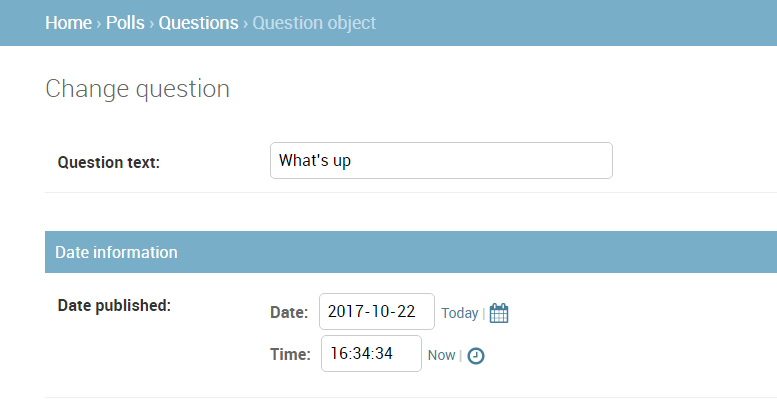This screenshot has width=777, height=404.
Task: Click the Date information section header
Action: (x=411, y=252)
